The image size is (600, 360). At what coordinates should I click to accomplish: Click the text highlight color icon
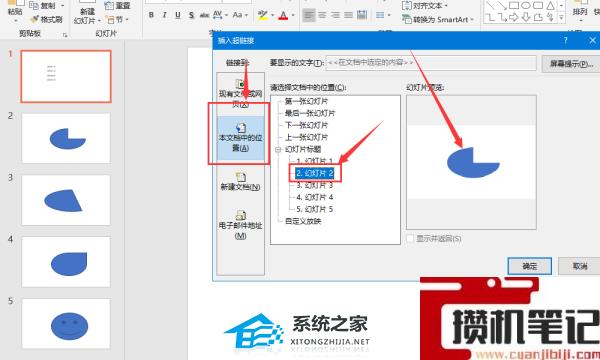(262, 15)
